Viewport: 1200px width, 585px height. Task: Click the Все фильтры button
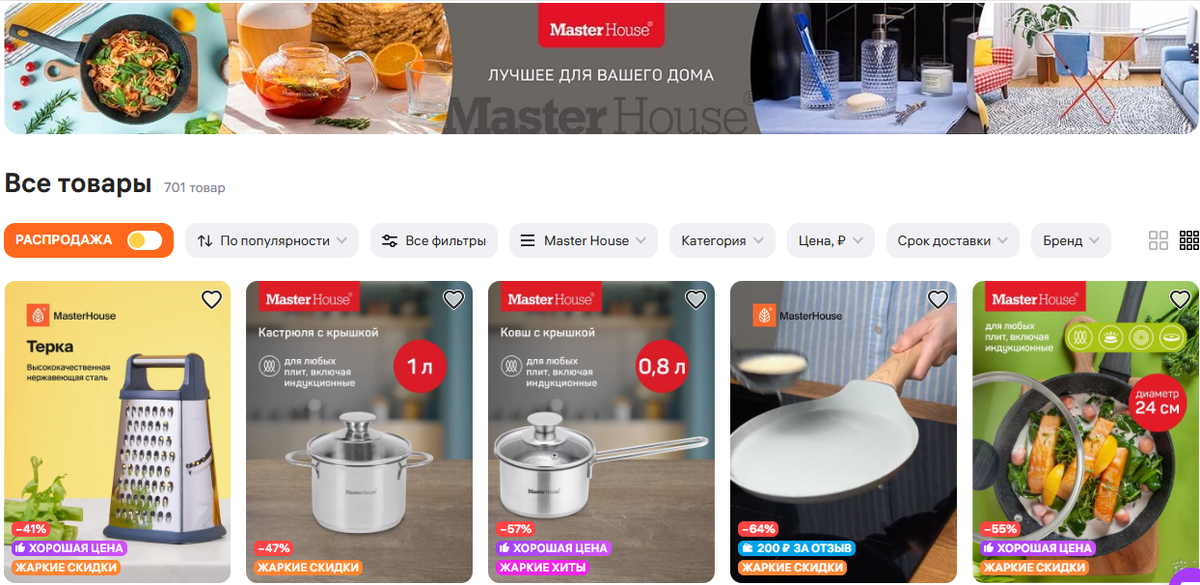434,240
